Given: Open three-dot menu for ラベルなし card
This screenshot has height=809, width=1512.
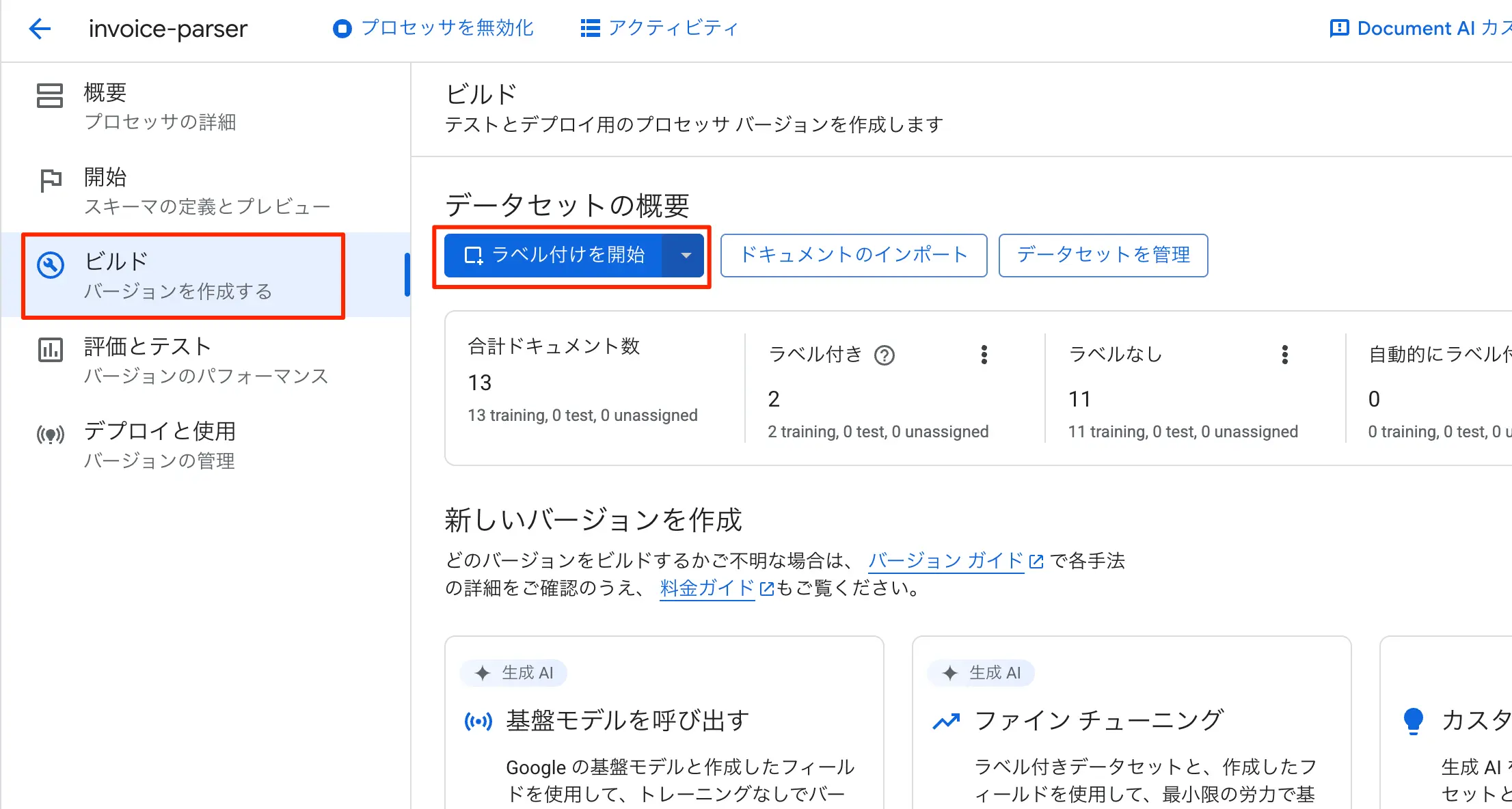Looking at the screenshot, I should (1284, 355).
